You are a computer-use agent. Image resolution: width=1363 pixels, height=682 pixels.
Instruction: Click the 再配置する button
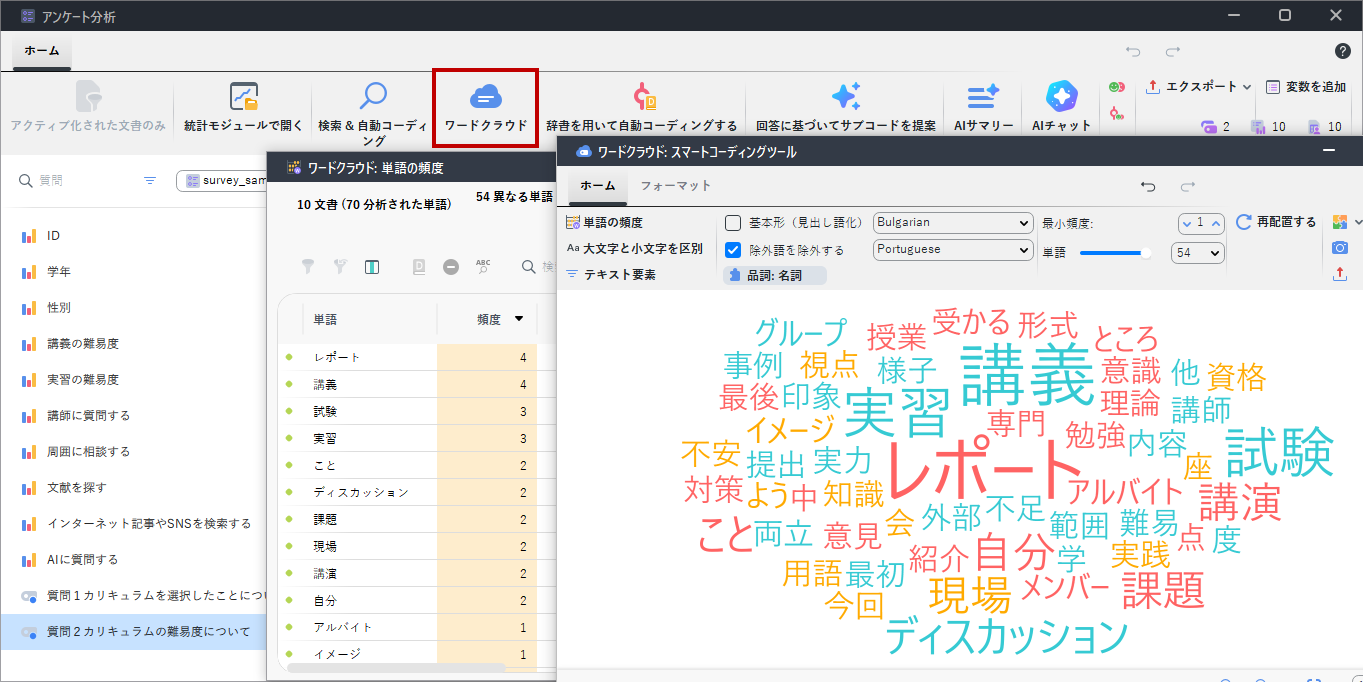1276,222
